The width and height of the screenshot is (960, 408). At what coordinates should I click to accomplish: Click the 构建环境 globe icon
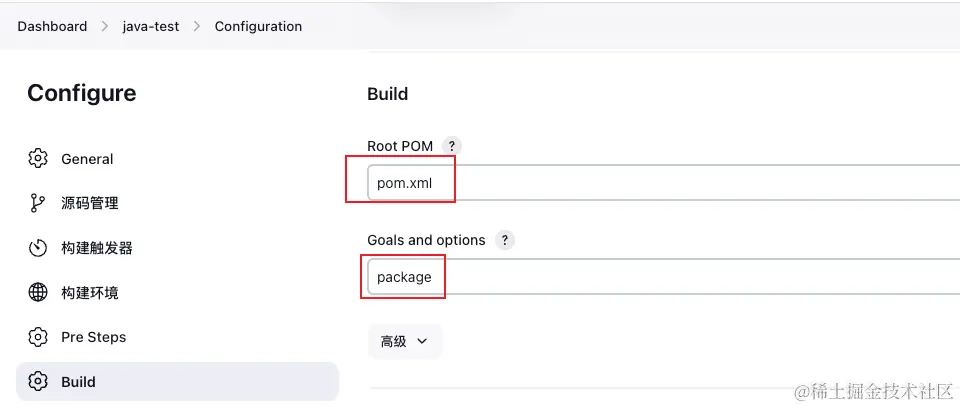38,292
